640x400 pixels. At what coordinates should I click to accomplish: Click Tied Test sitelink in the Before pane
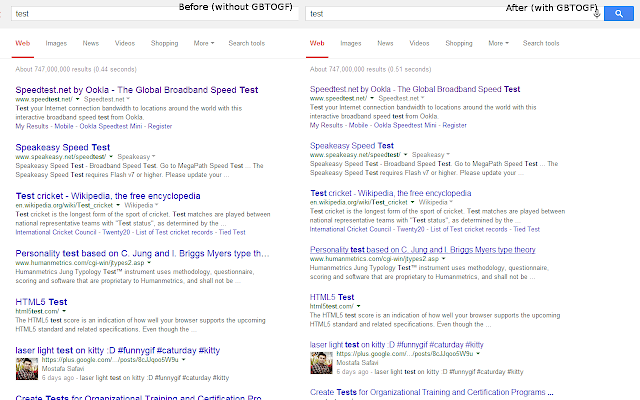click(232, 232)
